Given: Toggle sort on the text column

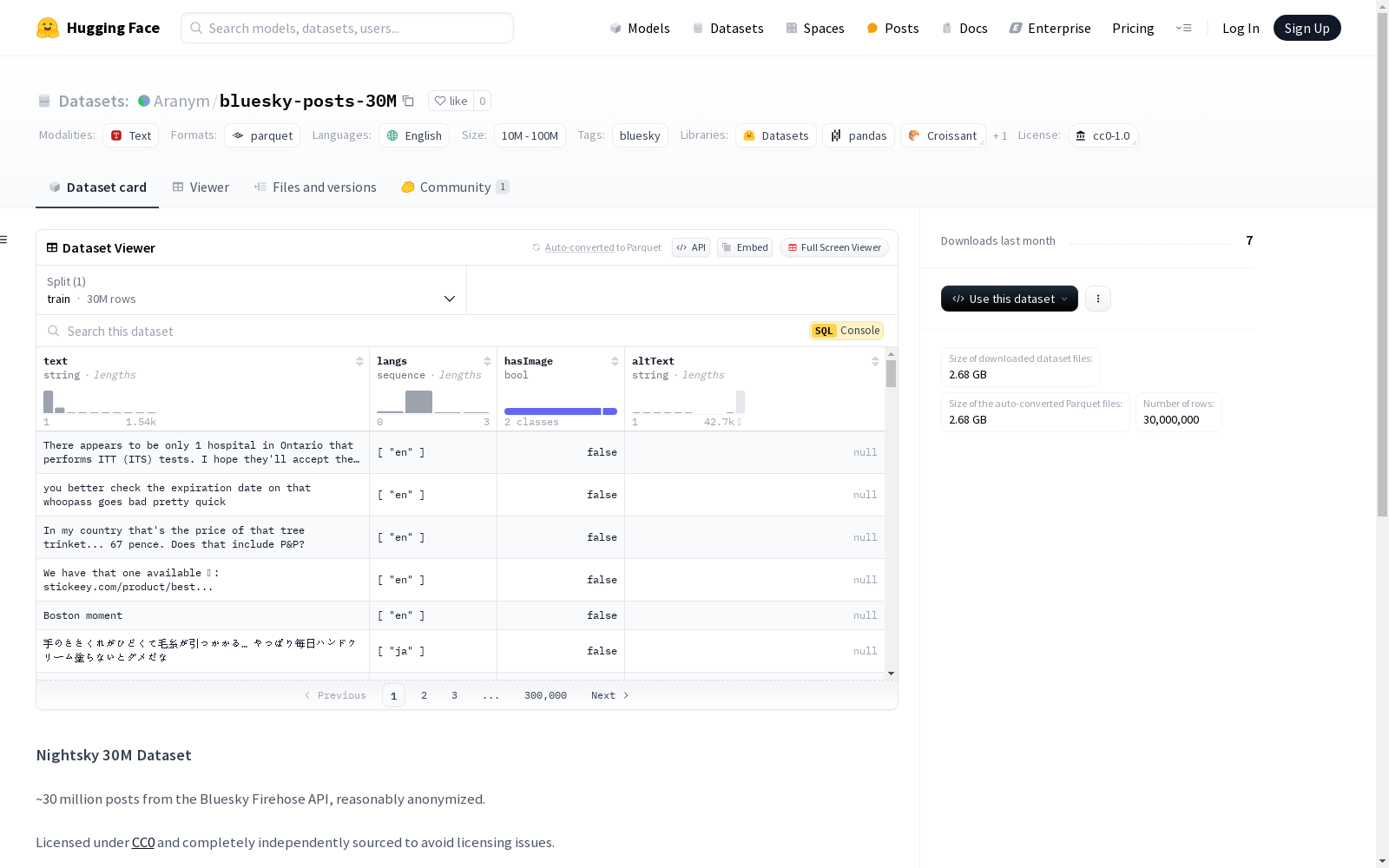Looking at the screenshot, I should pyautogui.click(x=359, y=361).
